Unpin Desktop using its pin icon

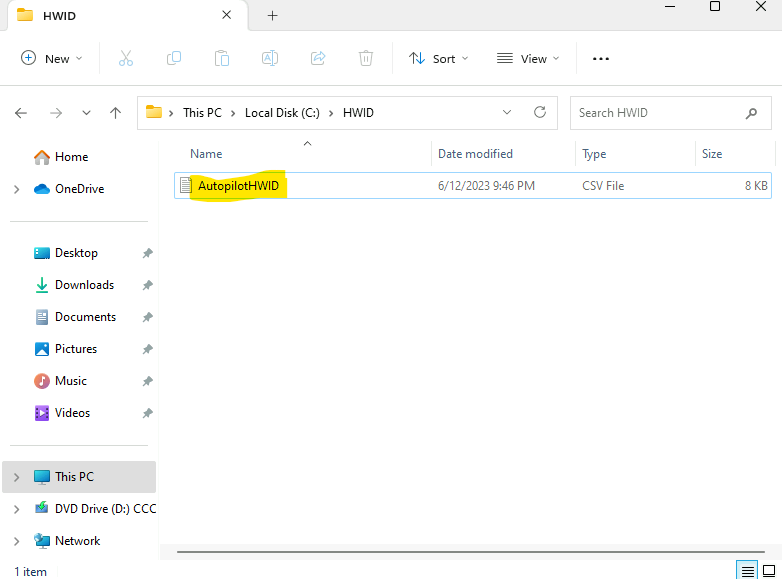[147, 253]
